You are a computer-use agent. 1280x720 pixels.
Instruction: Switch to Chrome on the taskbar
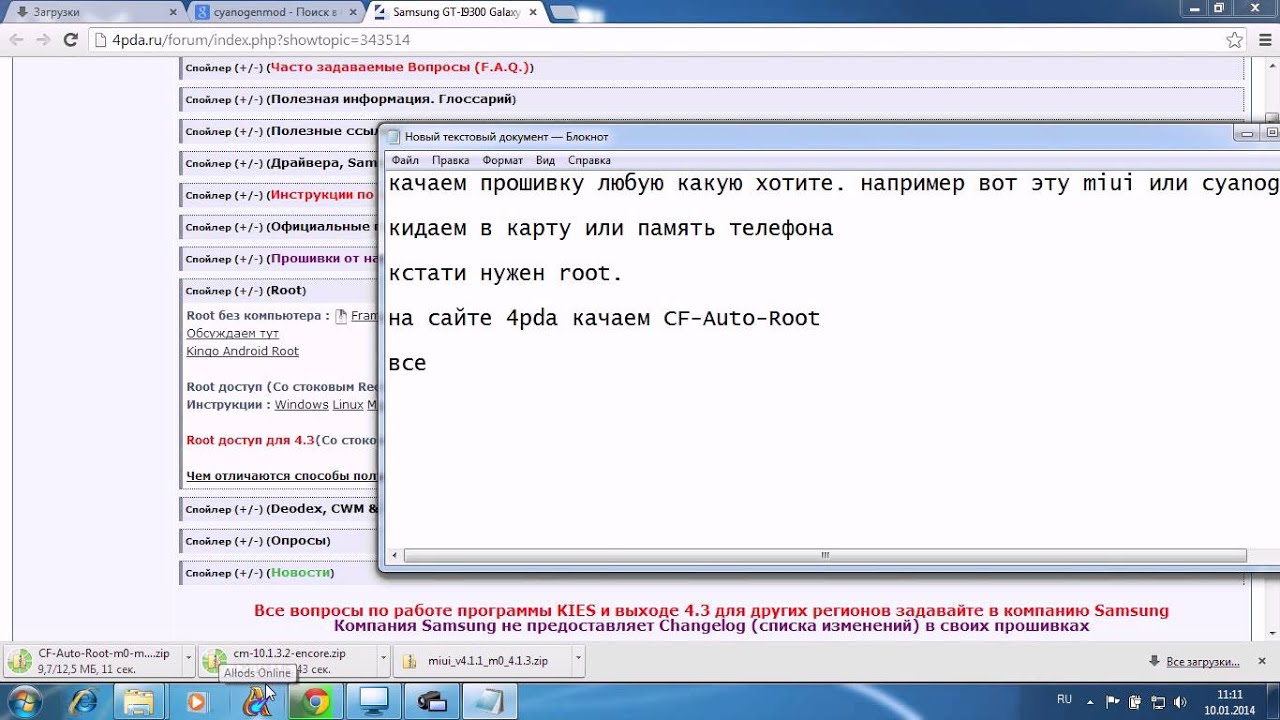click(x=315, y=702)
